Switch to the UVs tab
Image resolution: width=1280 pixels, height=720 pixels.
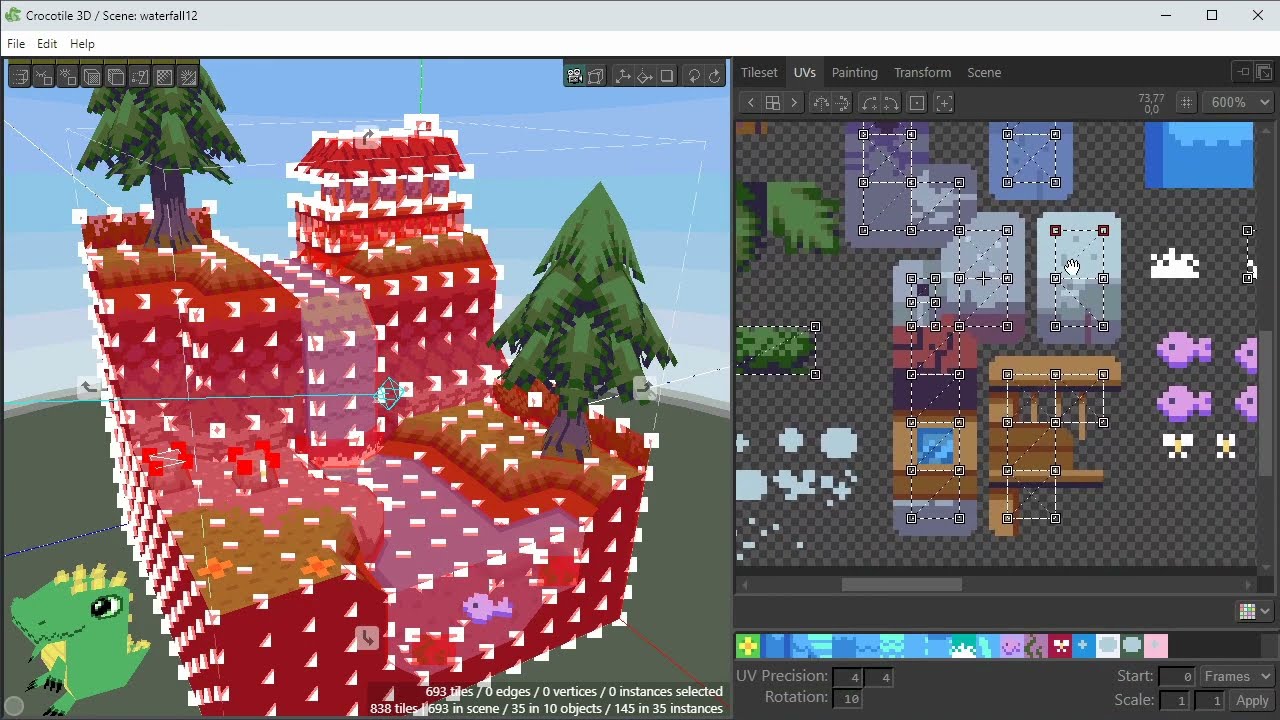point(805,72)
